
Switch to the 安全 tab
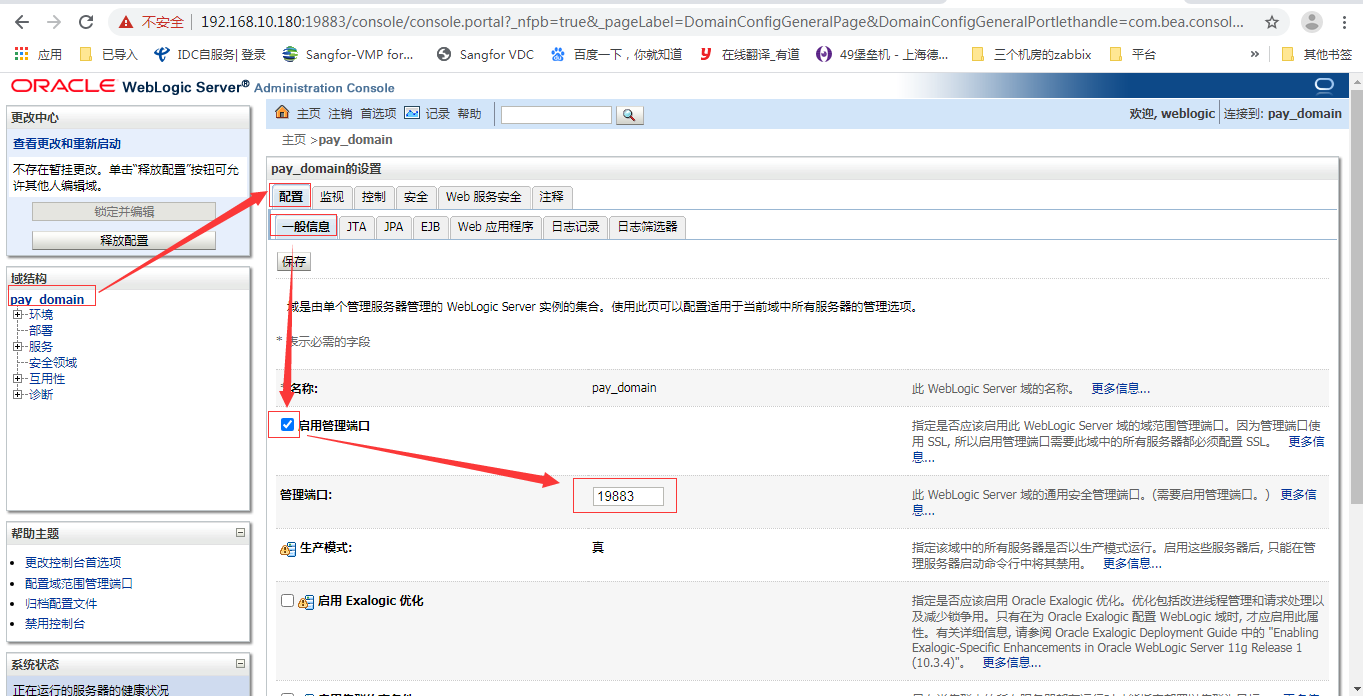point(416,197)
